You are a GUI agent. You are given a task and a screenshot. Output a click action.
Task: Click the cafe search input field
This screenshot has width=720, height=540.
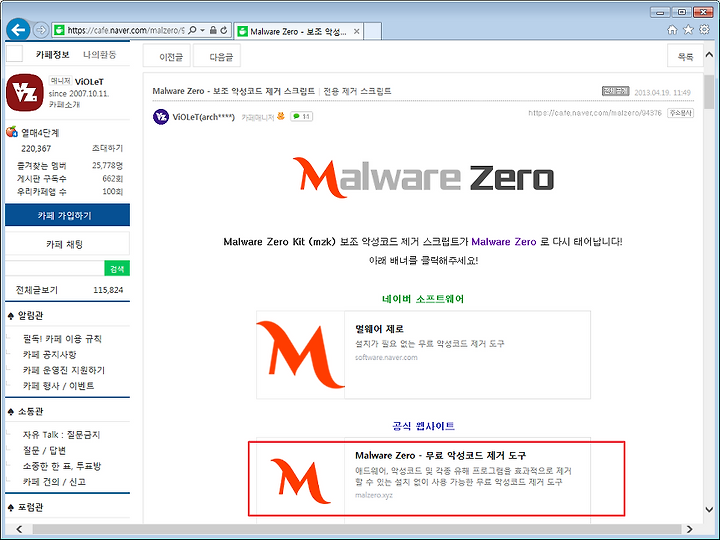coord(55,268)
